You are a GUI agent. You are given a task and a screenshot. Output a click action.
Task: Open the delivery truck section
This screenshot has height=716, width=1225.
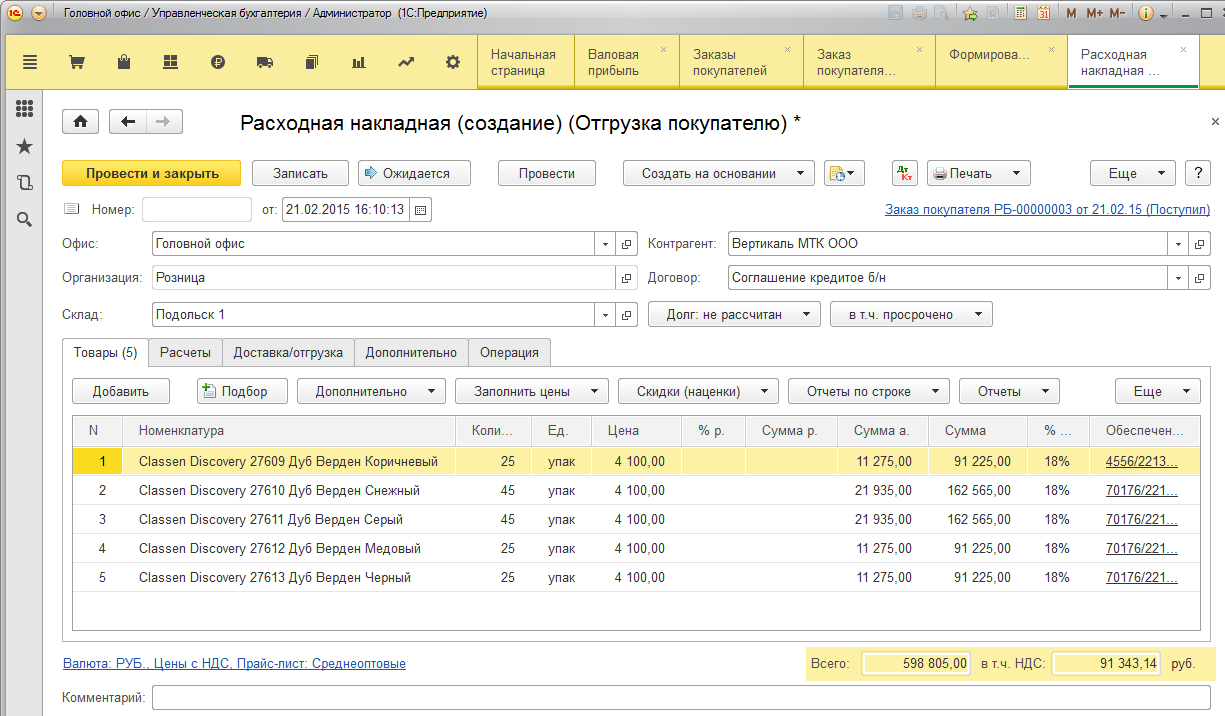coord(265,62)
